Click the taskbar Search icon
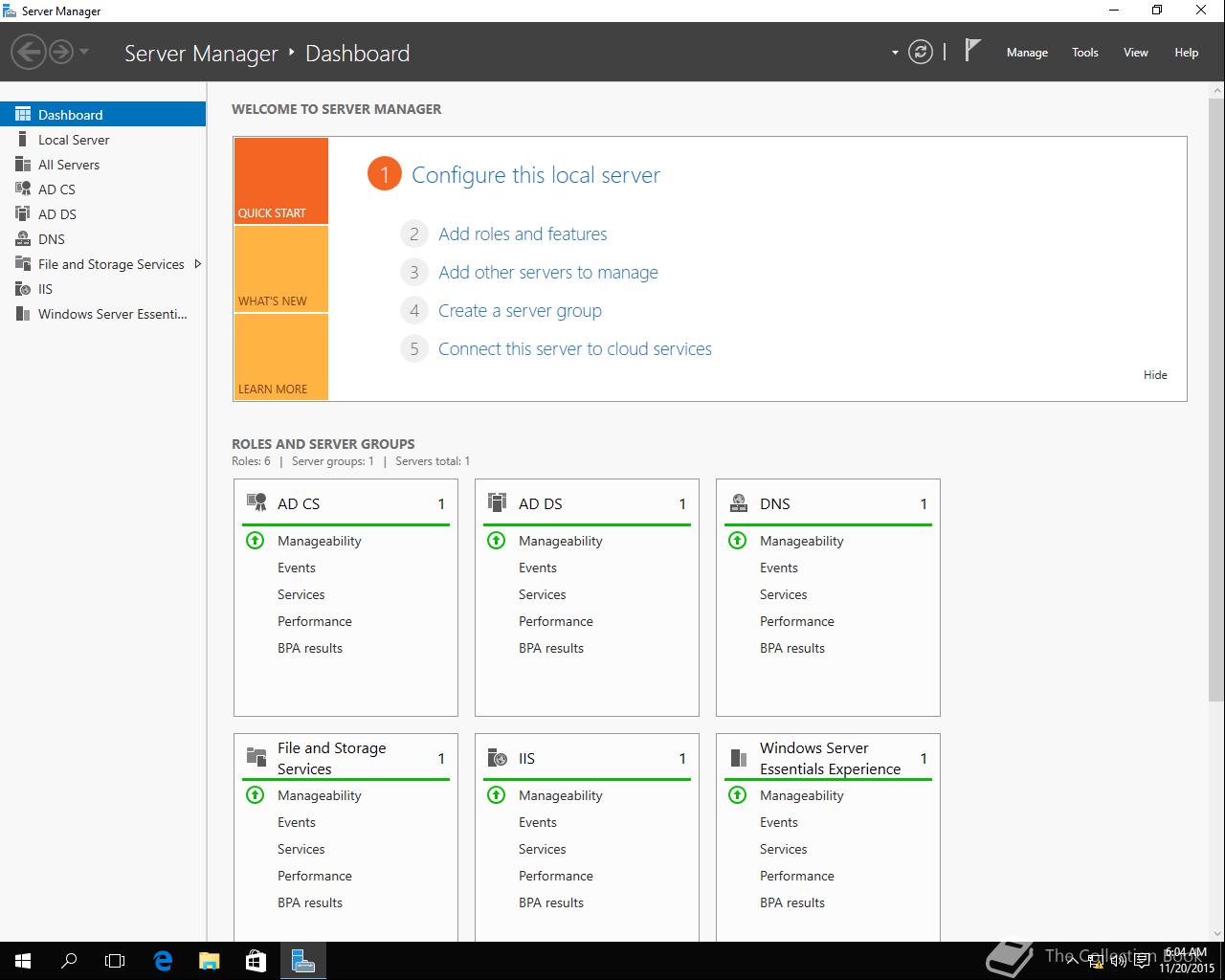 [x=69, y=961]
